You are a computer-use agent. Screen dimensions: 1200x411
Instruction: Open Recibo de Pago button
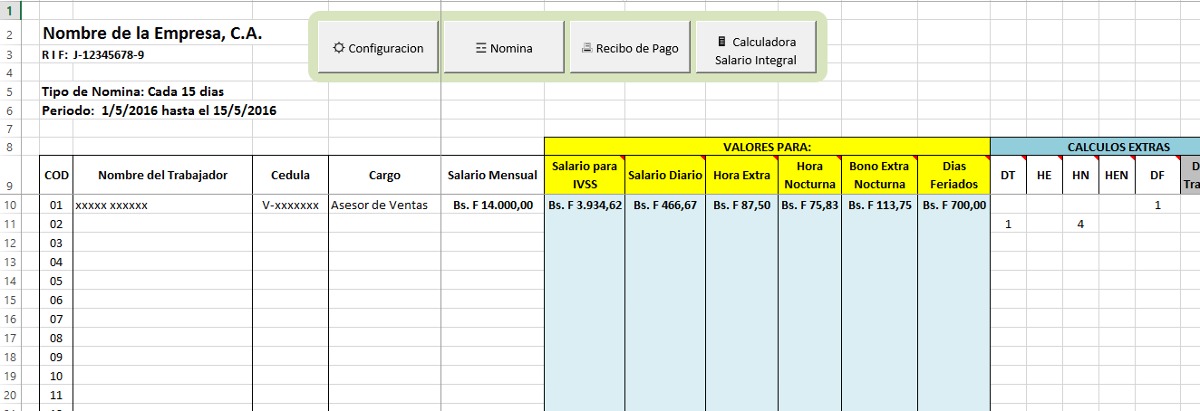click(631, 47)
